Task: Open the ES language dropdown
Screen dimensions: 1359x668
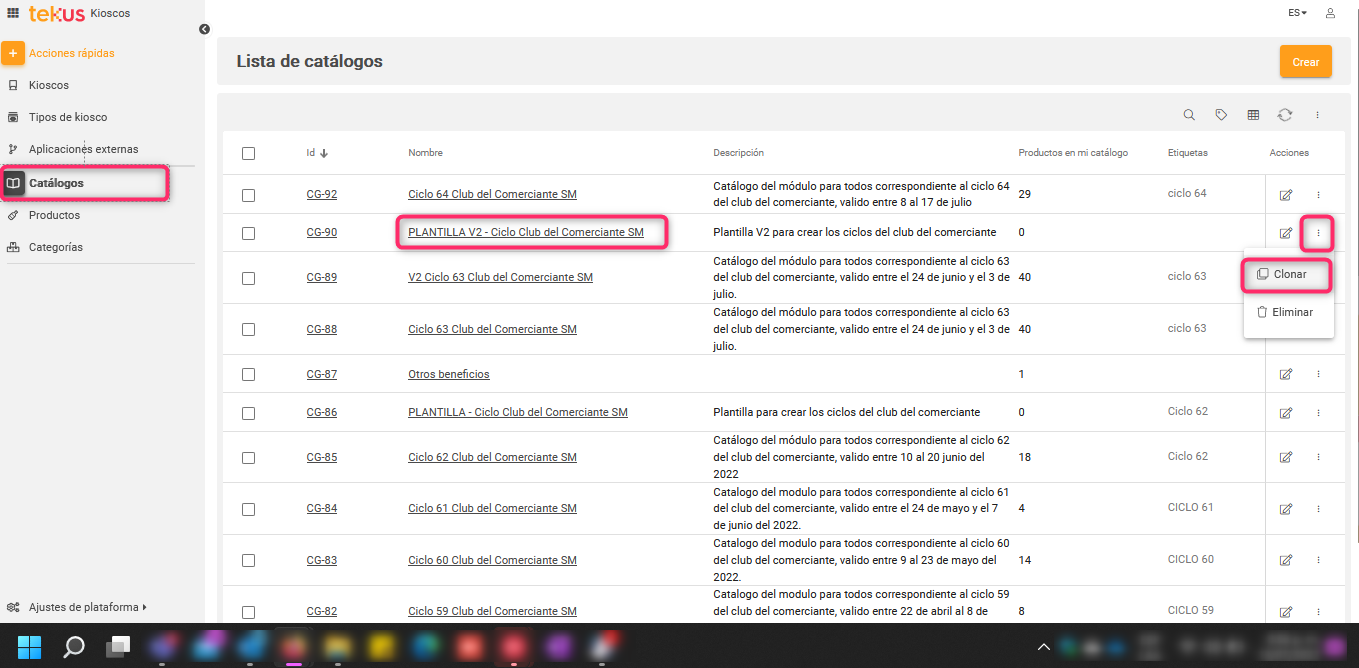Action: (1297, 13)
